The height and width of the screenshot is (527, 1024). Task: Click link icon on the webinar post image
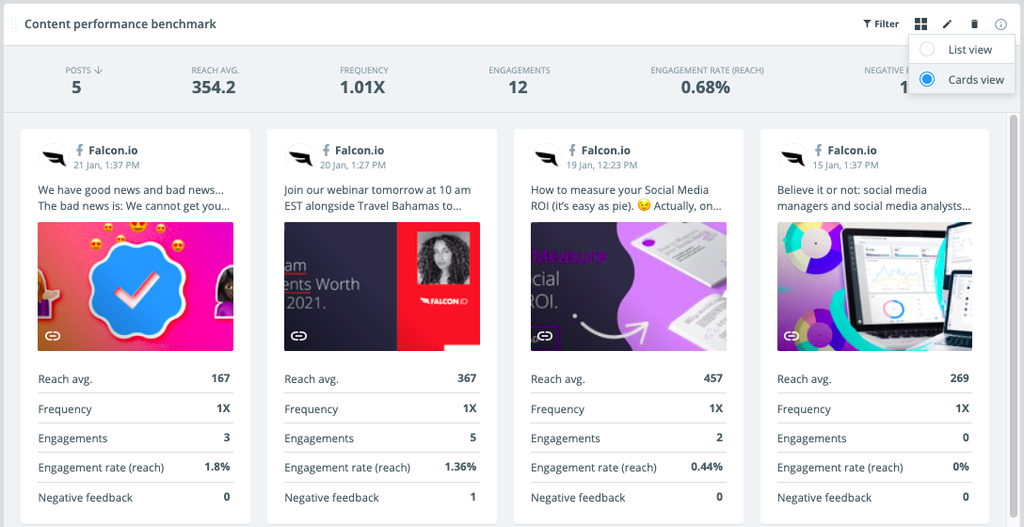(x=298, y=336)
